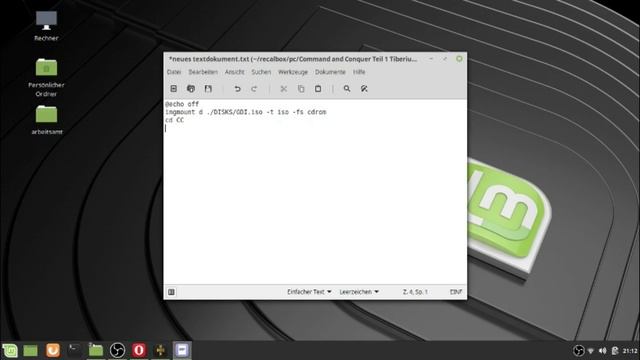Open a file via toolbar icon
640x360 pixels.
pos(191,89)
